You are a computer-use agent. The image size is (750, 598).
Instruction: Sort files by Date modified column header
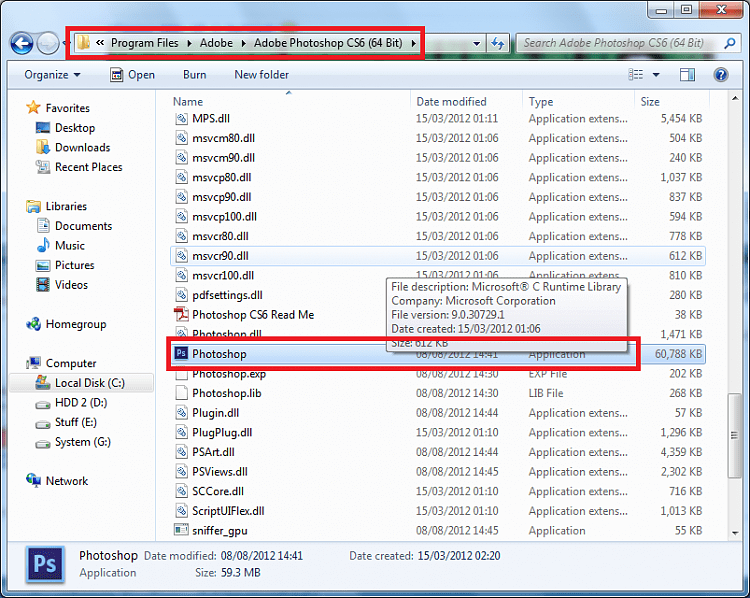coord(466,101)
